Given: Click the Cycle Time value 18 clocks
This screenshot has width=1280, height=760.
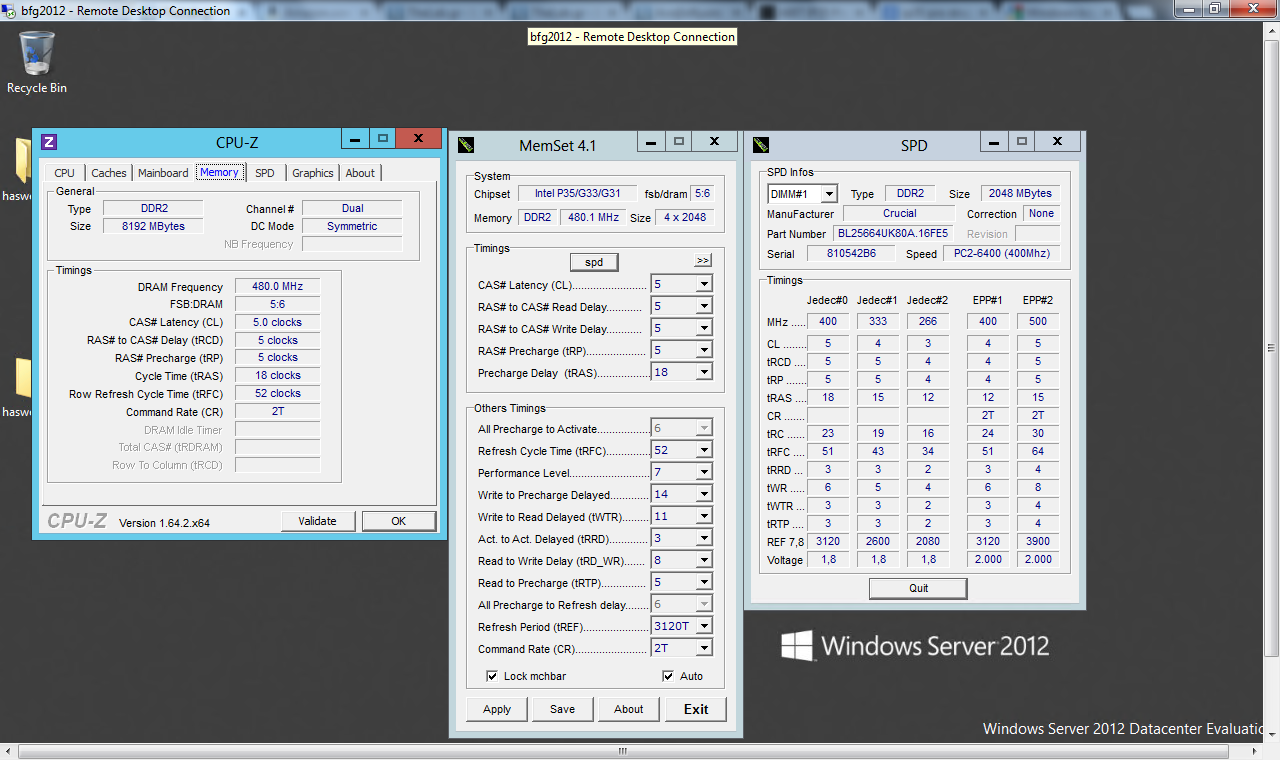Looking at the screenshot, I should point(277,375).
